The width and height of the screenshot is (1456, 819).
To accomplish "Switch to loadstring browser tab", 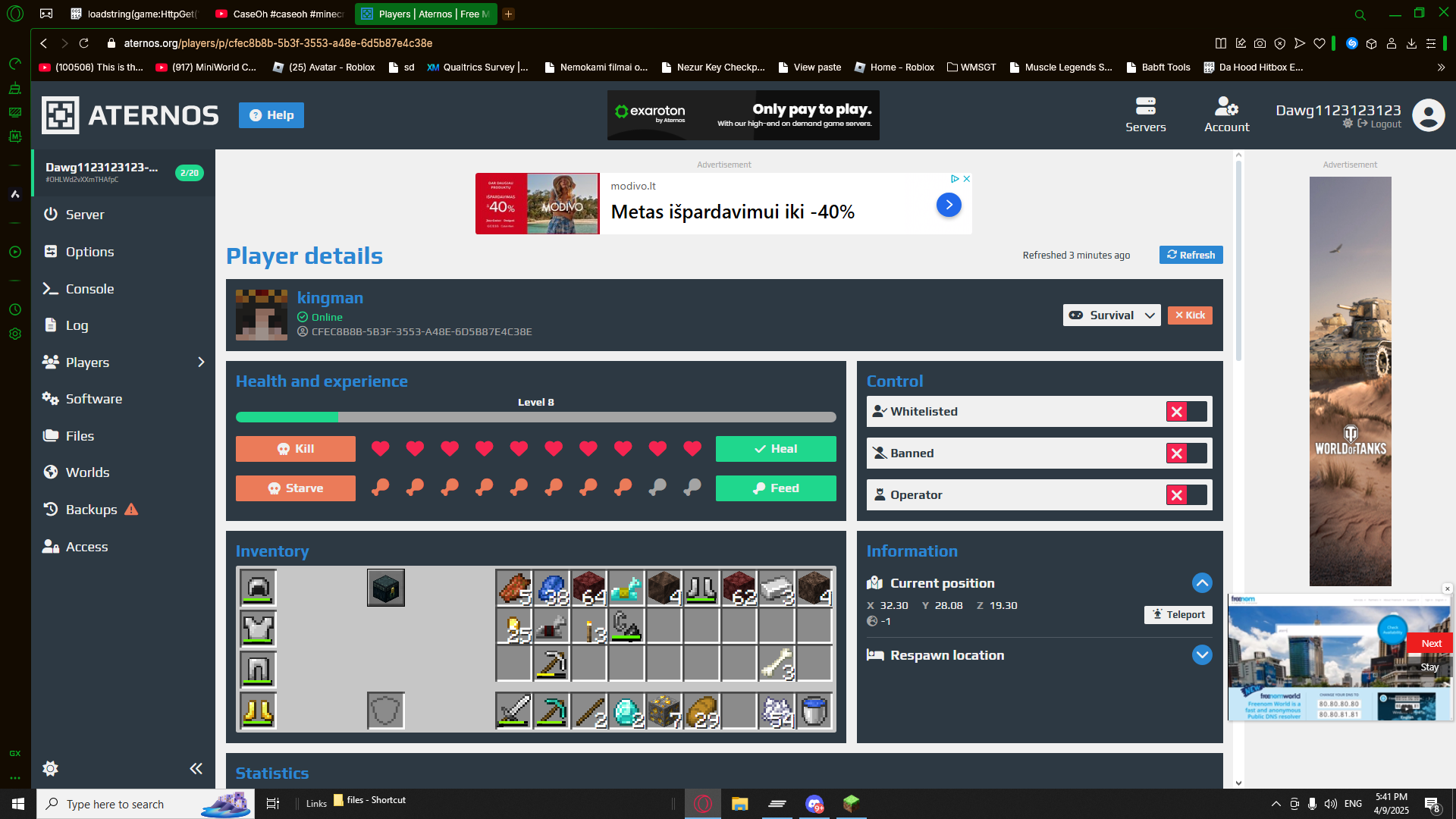I will [x=133, y=14].
